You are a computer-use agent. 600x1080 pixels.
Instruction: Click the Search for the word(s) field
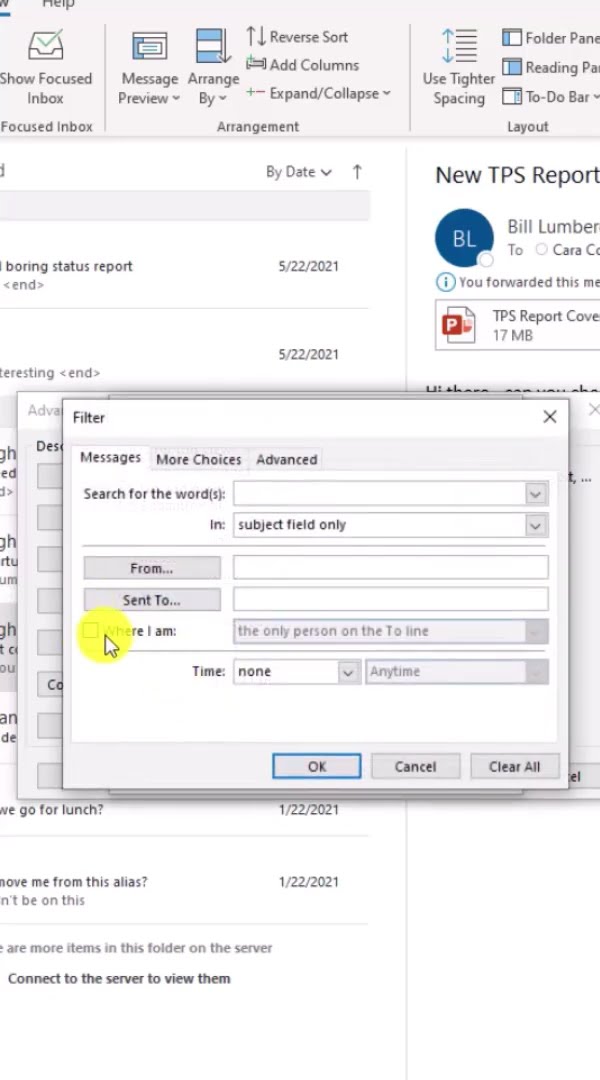tap(379, 494)
